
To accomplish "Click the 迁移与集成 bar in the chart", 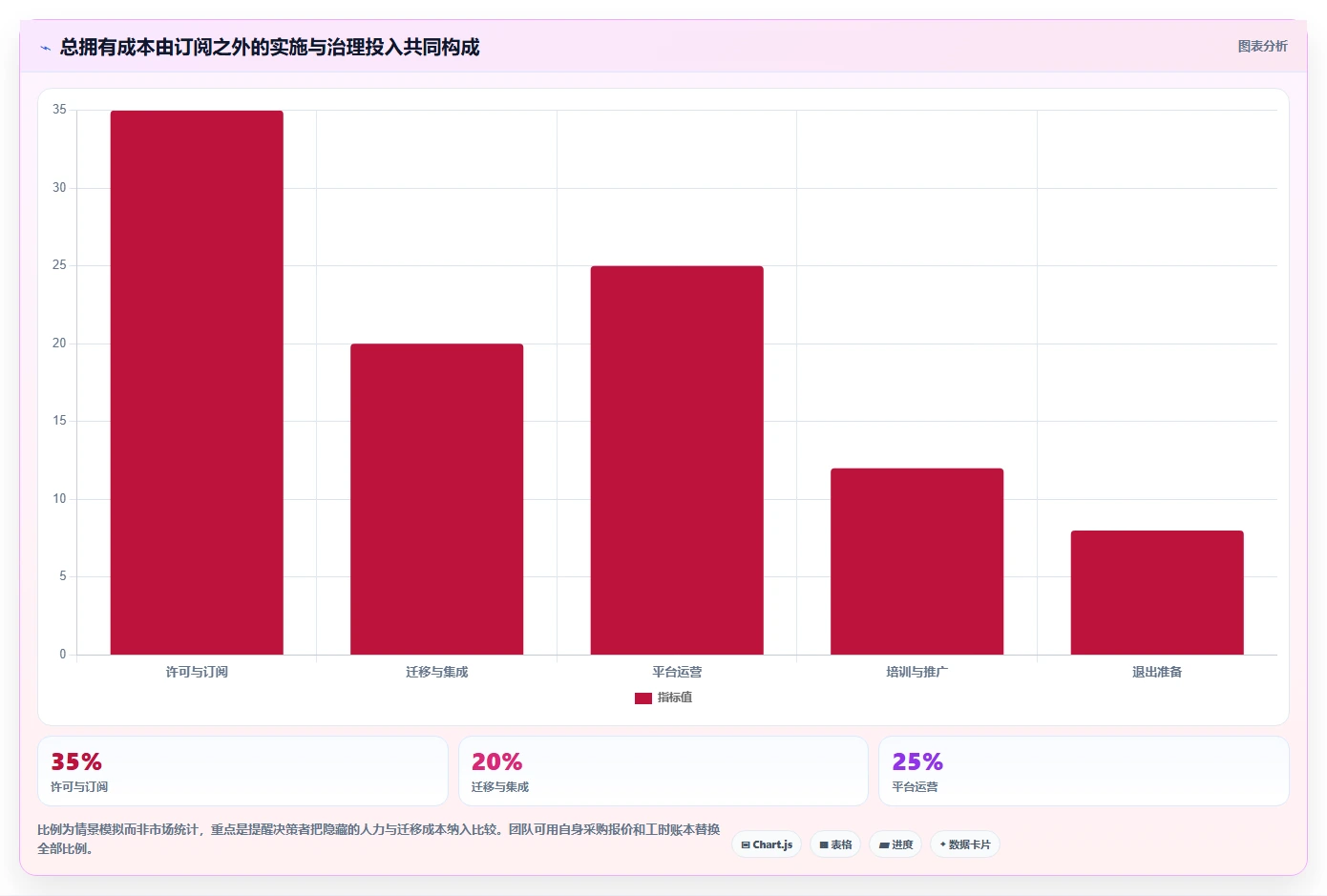I will pos(436,499).
